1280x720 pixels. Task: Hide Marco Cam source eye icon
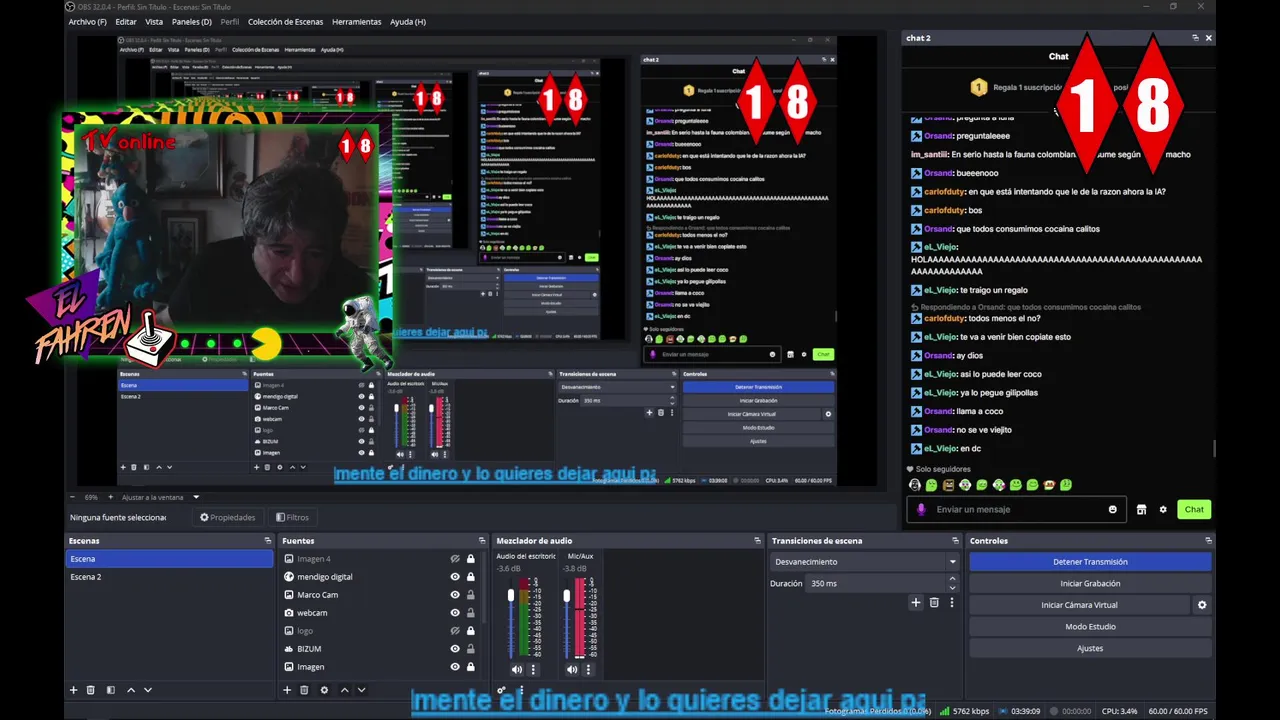[455, 595]
